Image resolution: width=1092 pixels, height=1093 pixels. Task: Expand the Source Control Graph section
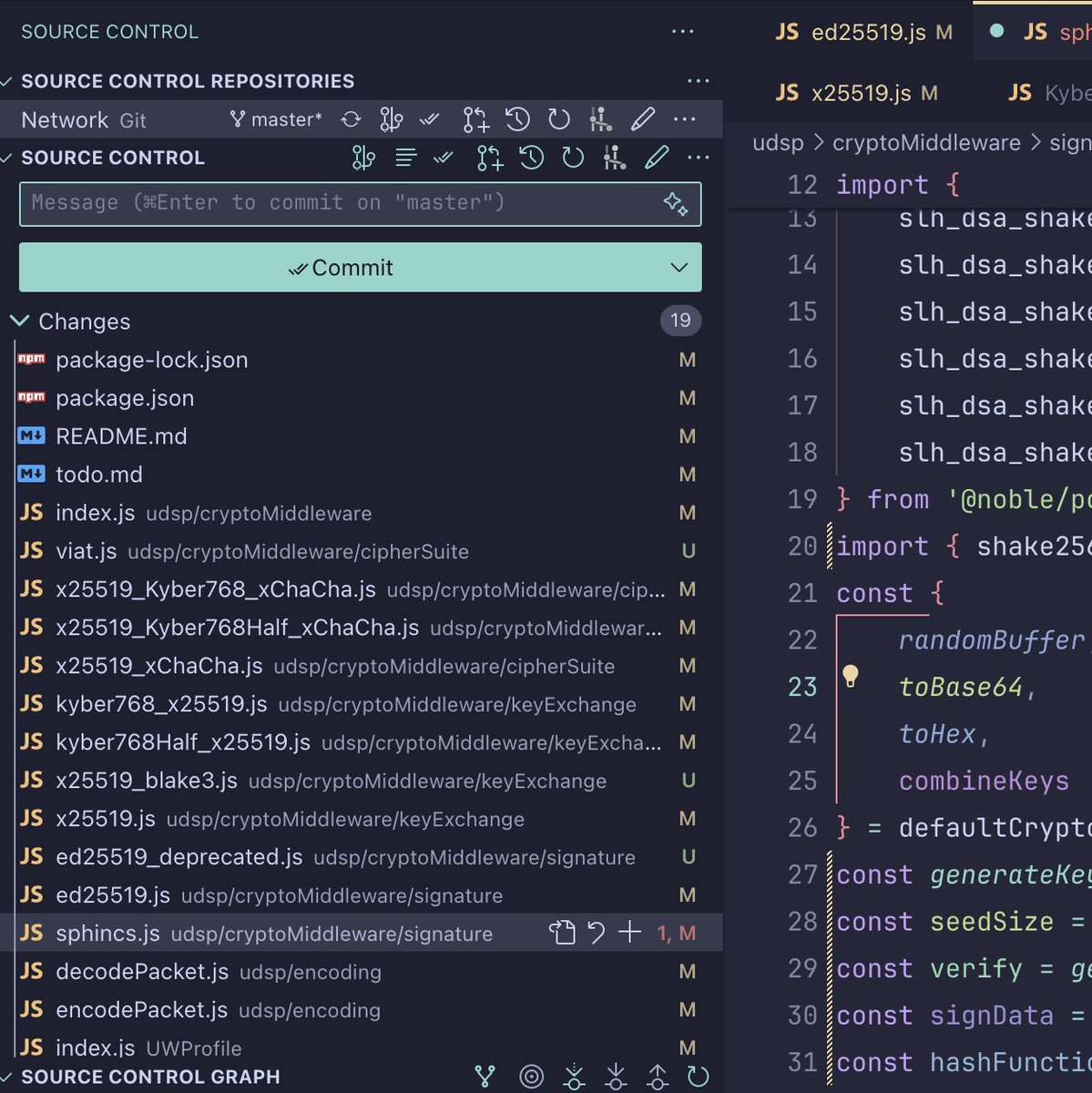[x=7, y=1077]
